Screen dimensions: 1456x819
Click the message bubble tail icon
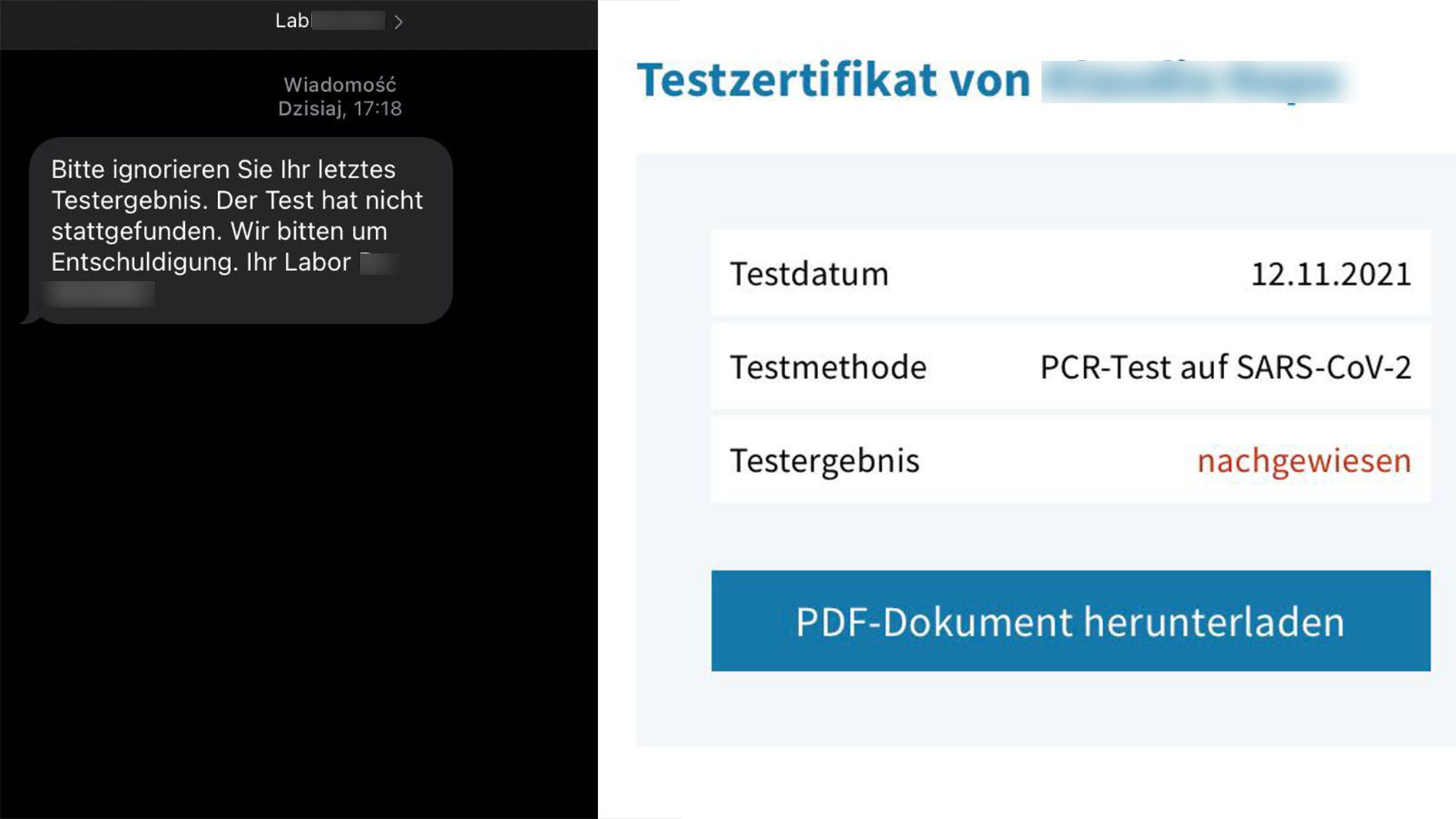[29, 317]
